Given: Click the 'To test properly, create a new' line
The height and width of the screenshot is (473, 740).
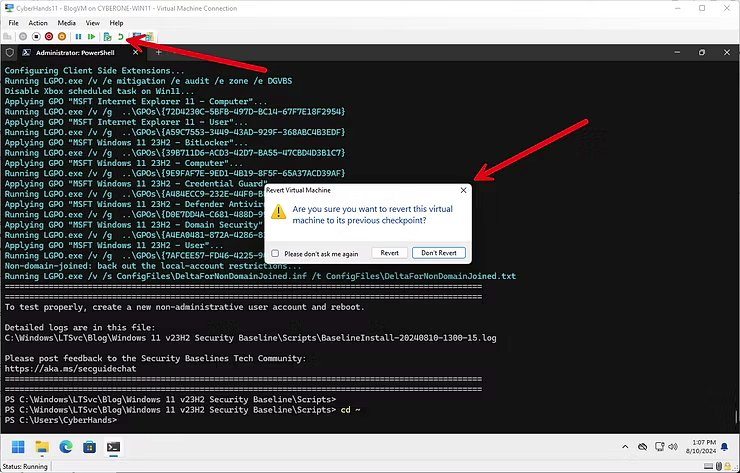Looking at the screenshot, I should pyautogui.click(x=185, y=307).
